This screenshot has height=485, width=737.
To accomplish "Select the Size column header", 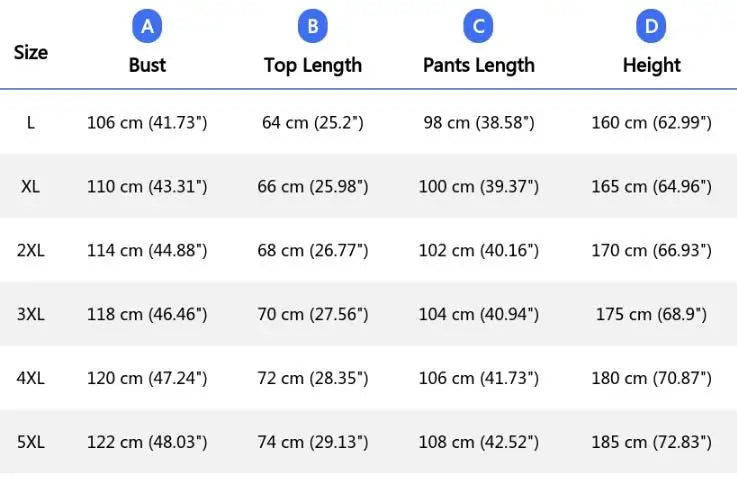I will point(31,52).
